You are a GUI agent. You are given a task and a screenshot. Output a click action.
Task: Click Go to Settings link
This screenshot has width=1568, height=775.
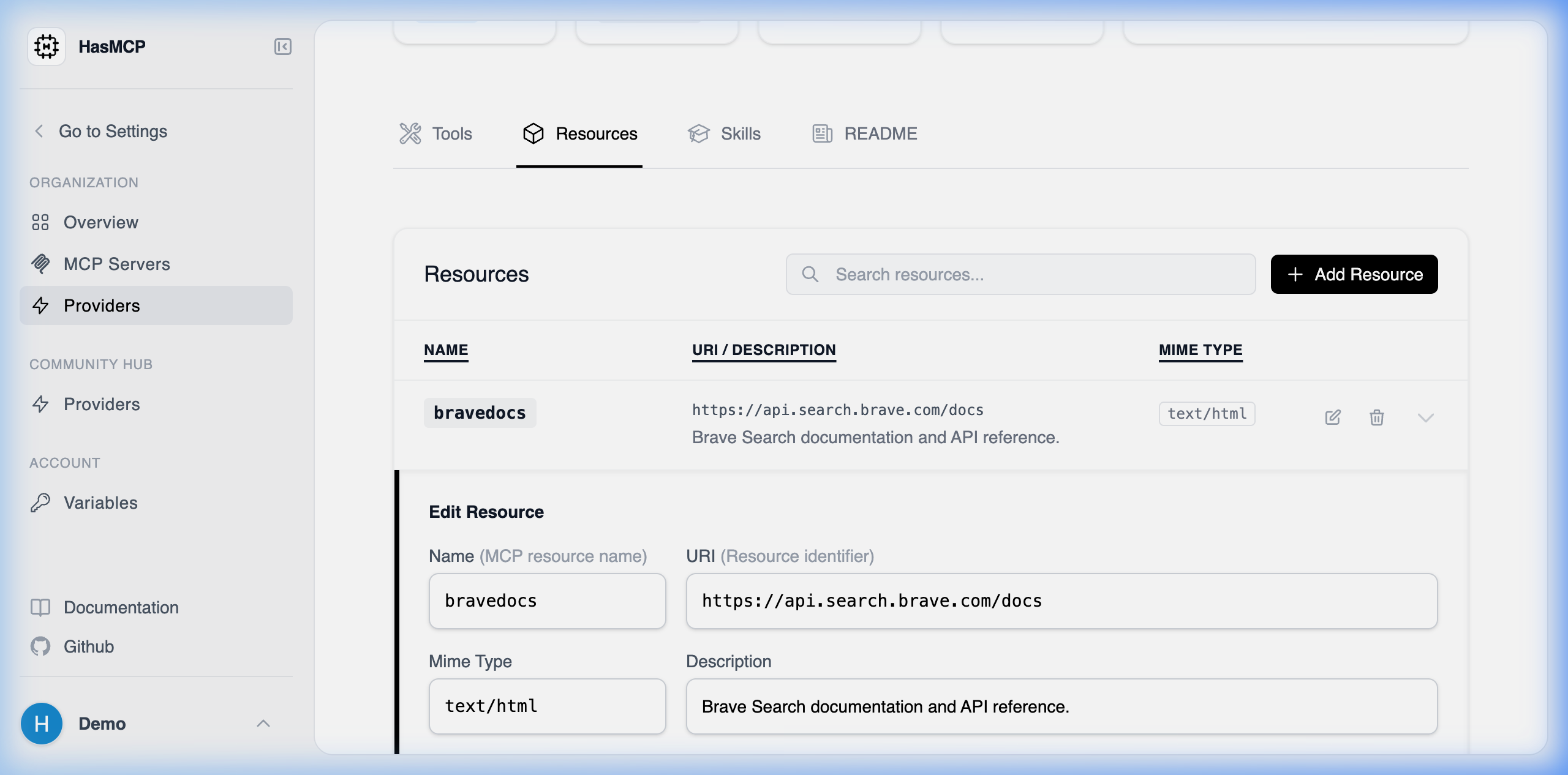(x=113, y=130)
